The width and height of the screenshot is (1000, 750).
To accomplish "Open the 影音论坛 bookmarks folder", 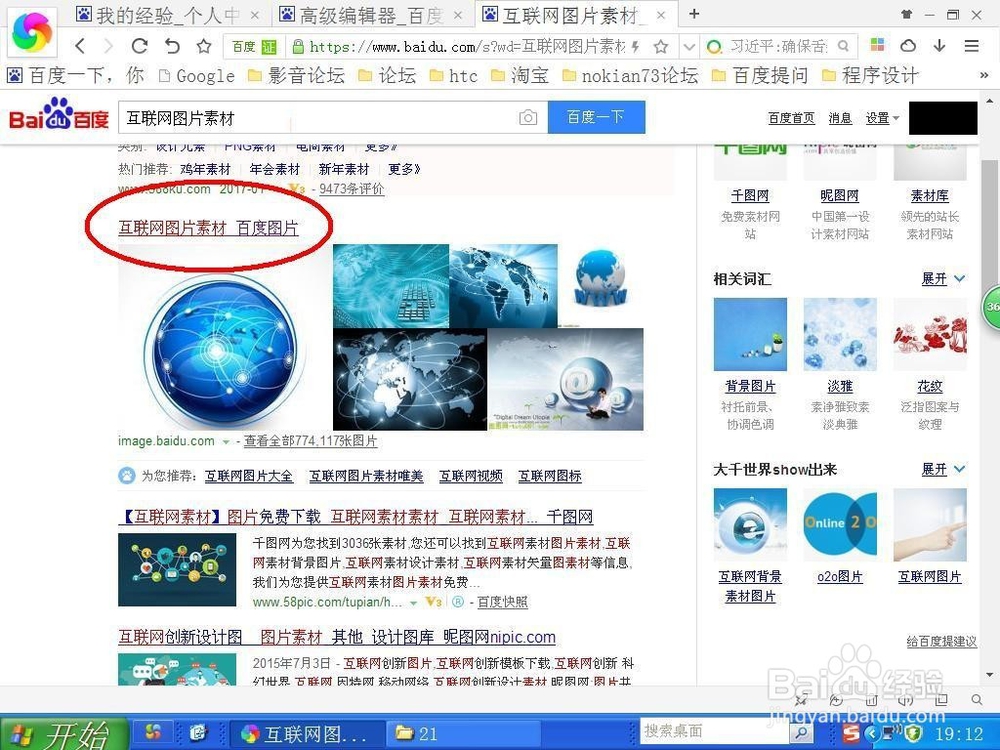I will (x=296, y=75).
